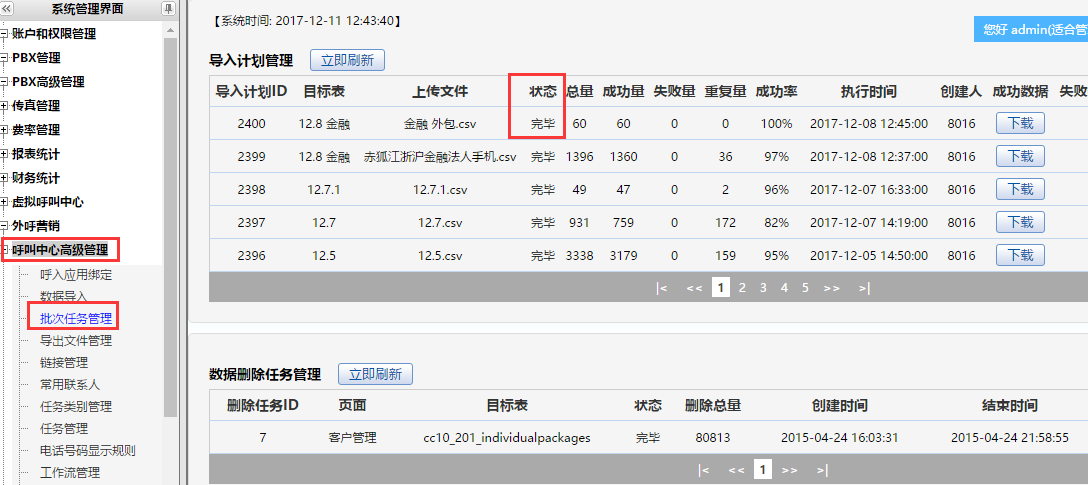This screenshot has height=485, width=1088.
Task: Go to first page of import plans
Action: (661, 288)
